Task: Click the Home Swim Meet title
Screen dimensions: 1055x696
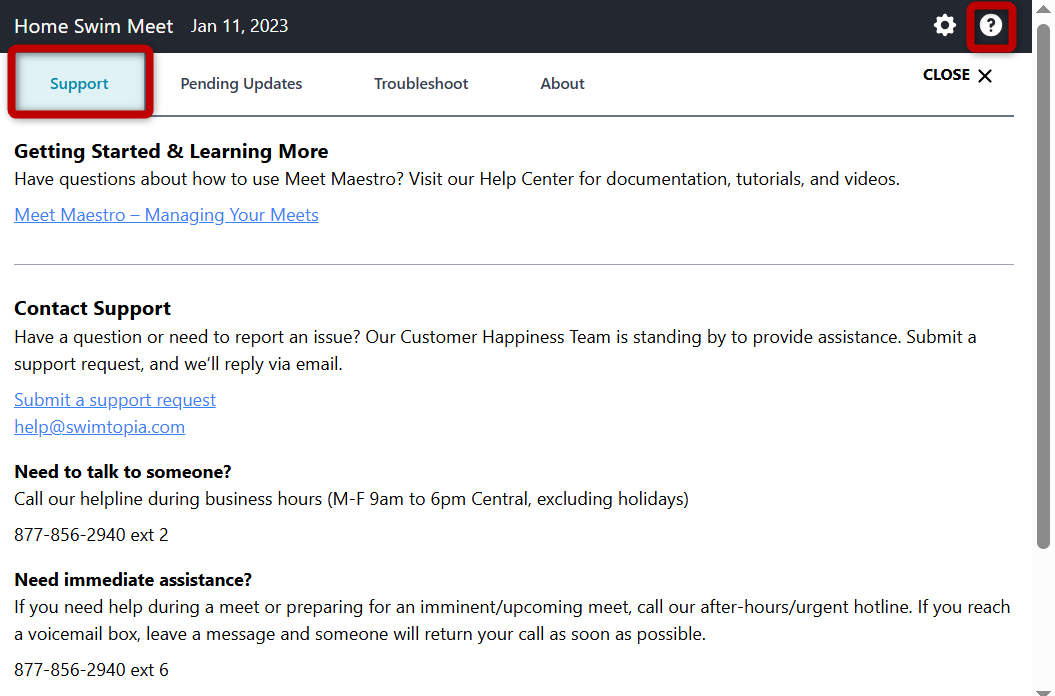Action: [94, 26]
